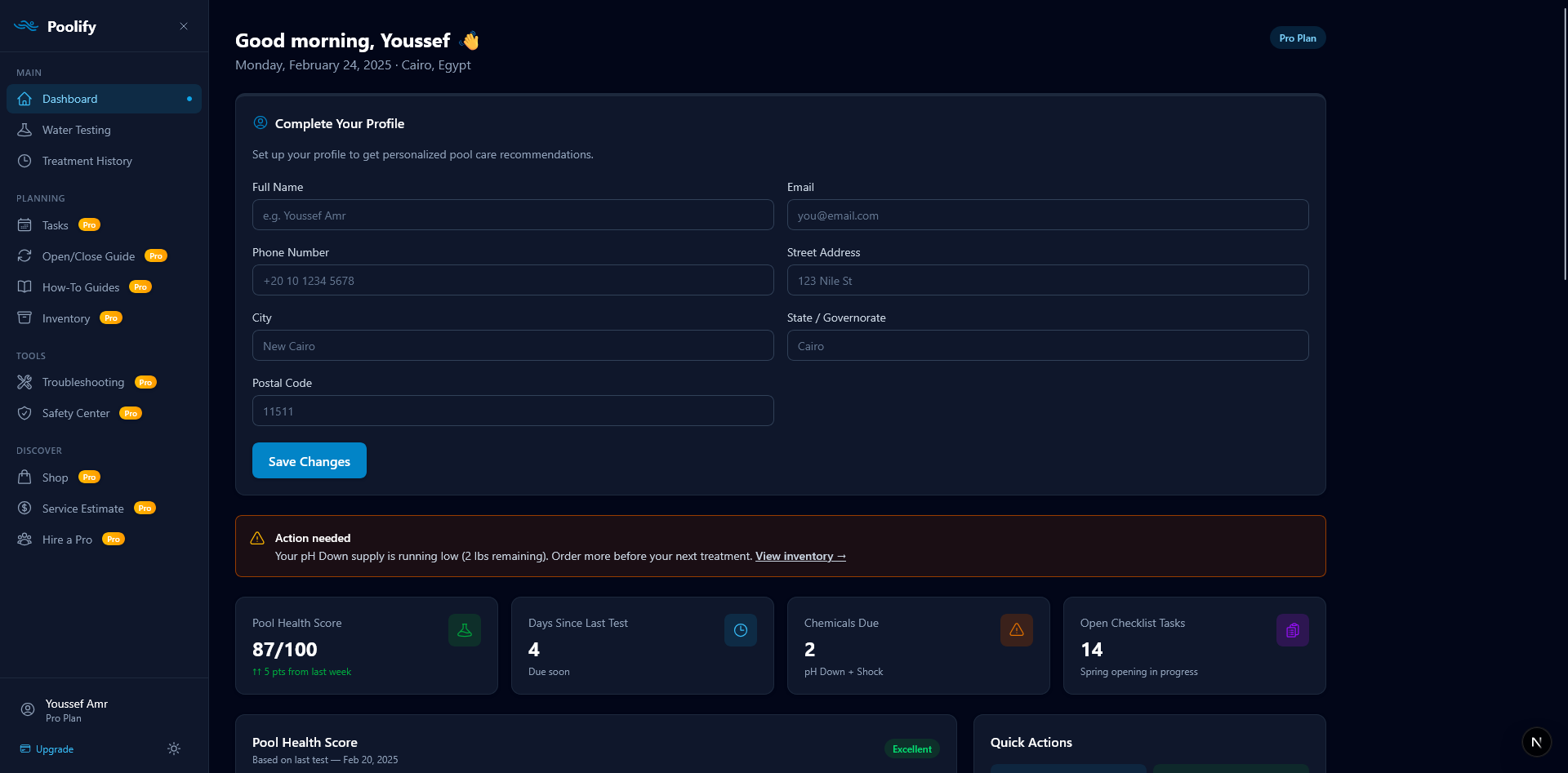
Task: Open Inventory via its box icon
Action: [x=25, y=318]
